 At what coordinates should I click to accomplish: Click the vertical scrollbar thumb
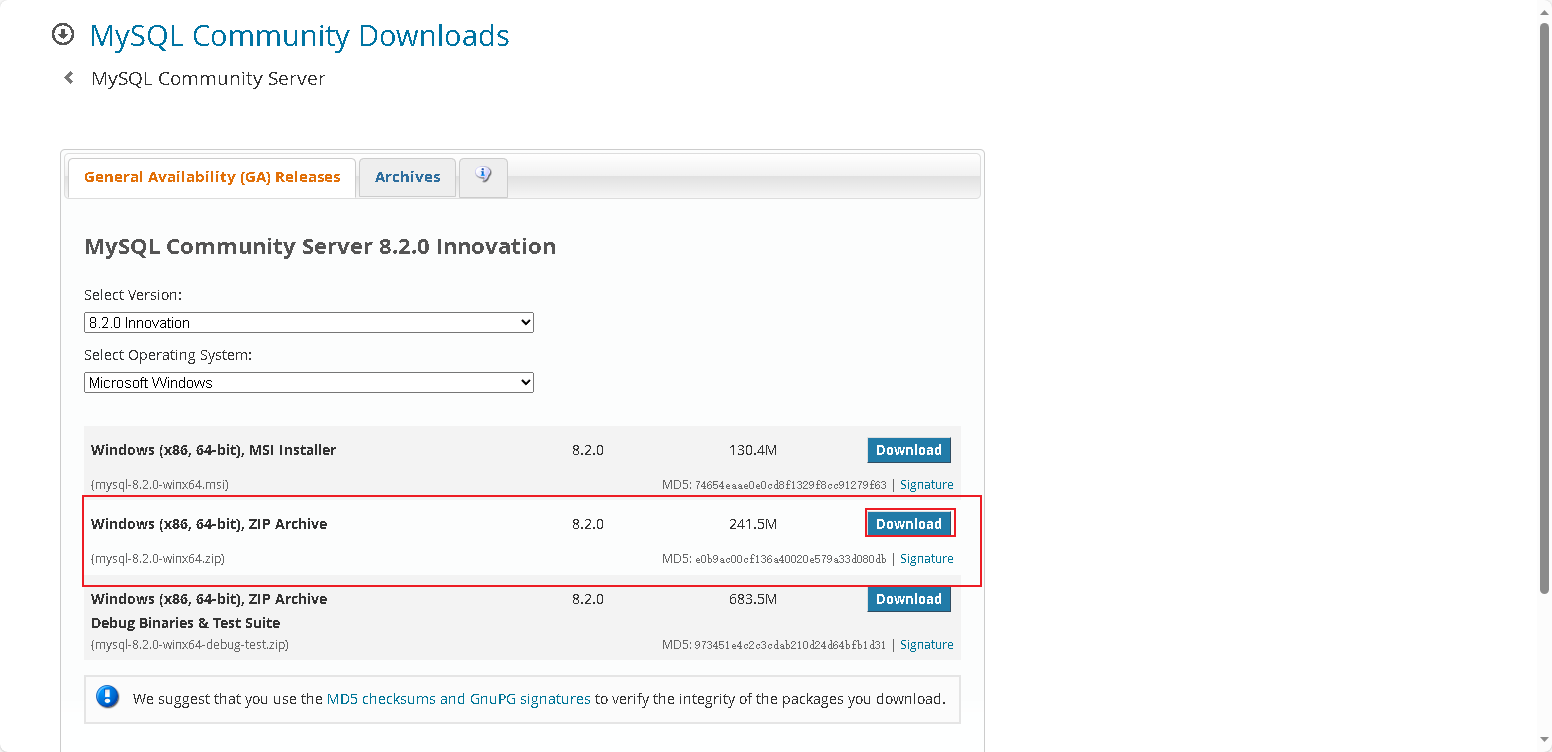pyautogui.click(x=1544, y=300)
